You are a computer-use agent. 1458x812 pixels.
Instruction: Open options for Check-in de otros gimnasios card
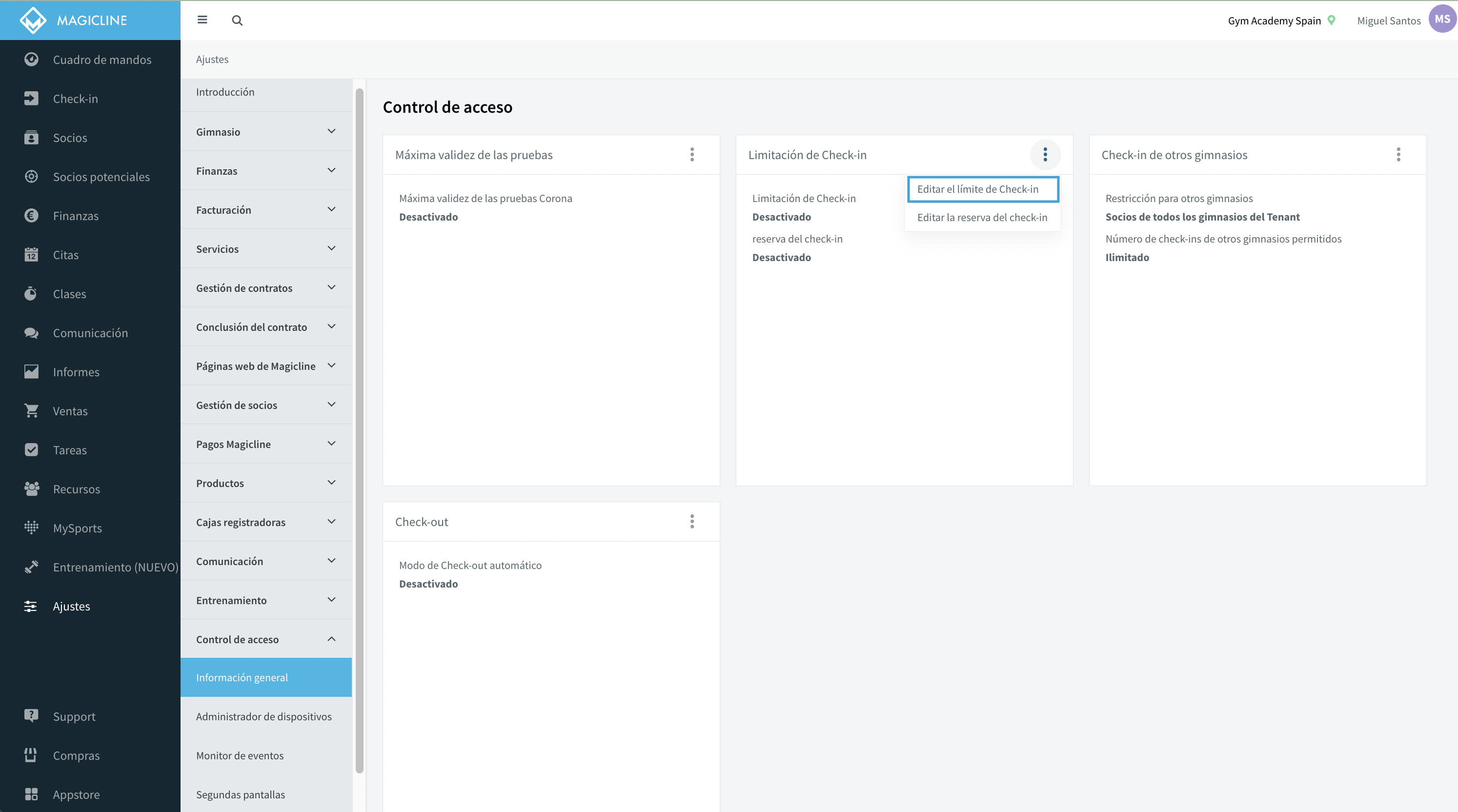(x=1398, y=155)
